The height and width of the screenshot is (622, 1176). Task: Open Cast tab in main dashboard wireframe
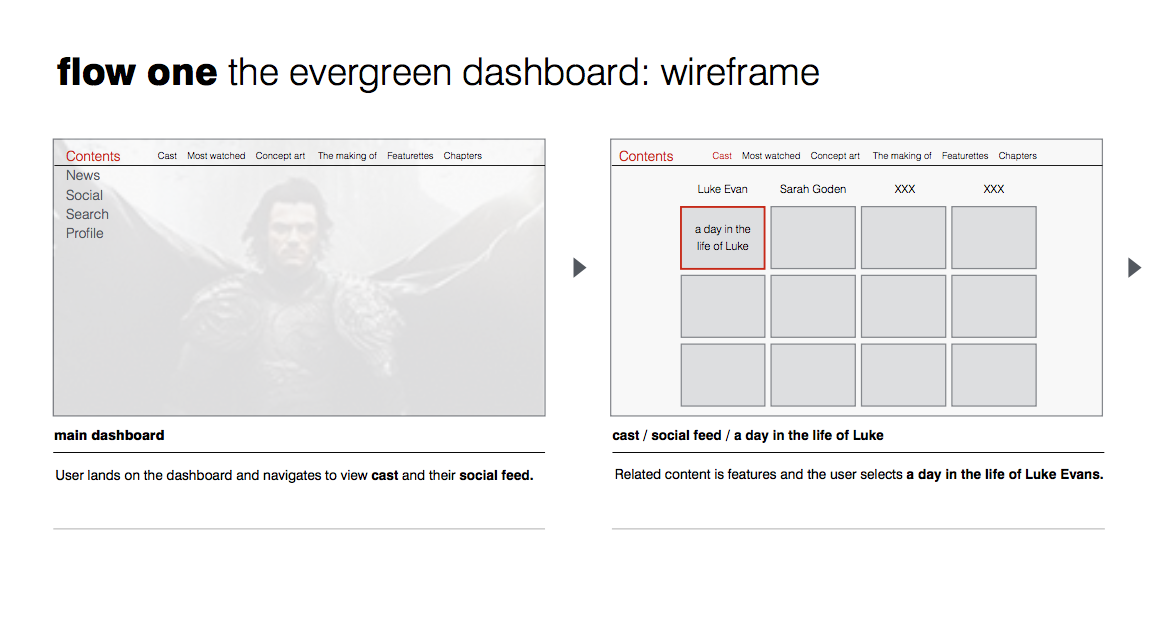[x=167, y=156]
